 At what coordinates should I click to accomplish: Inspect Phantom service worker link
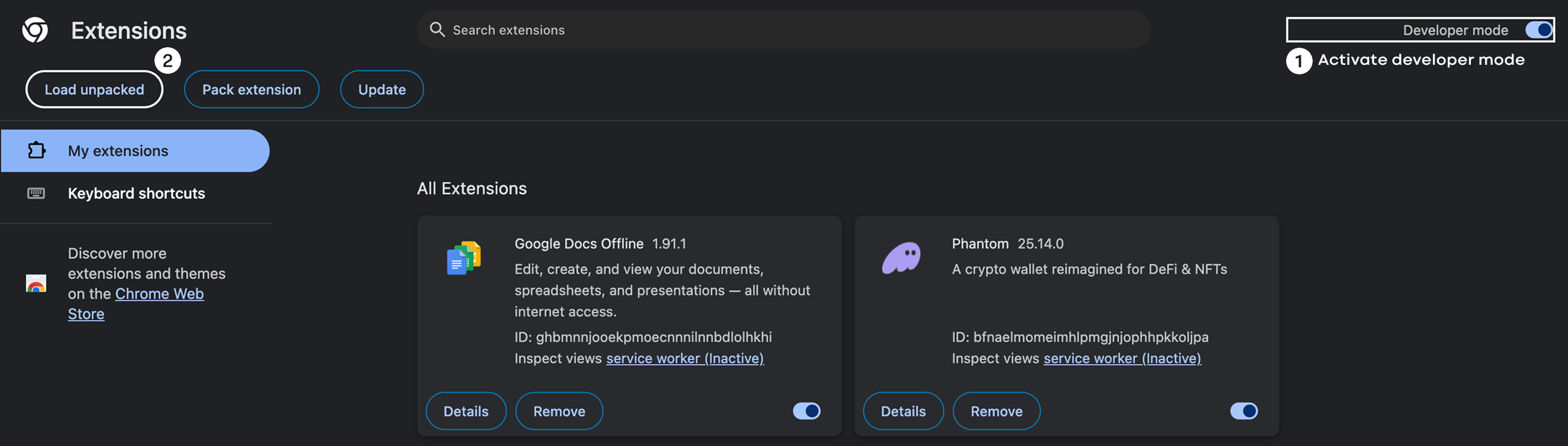click(1122, 358)
